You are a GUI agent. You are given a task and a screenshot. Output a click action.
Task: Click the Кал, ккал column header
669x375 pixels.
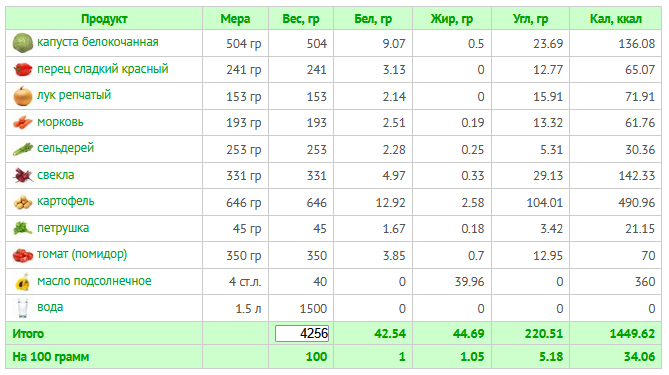pos(616,19)
